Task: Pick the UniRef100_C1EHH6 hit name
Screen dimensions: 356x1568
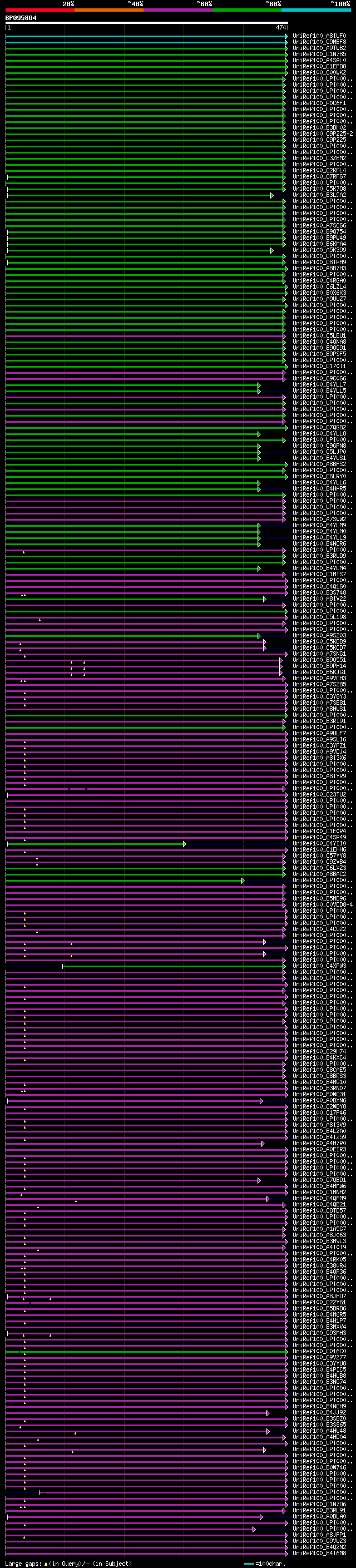Action: tap(319, 850)
